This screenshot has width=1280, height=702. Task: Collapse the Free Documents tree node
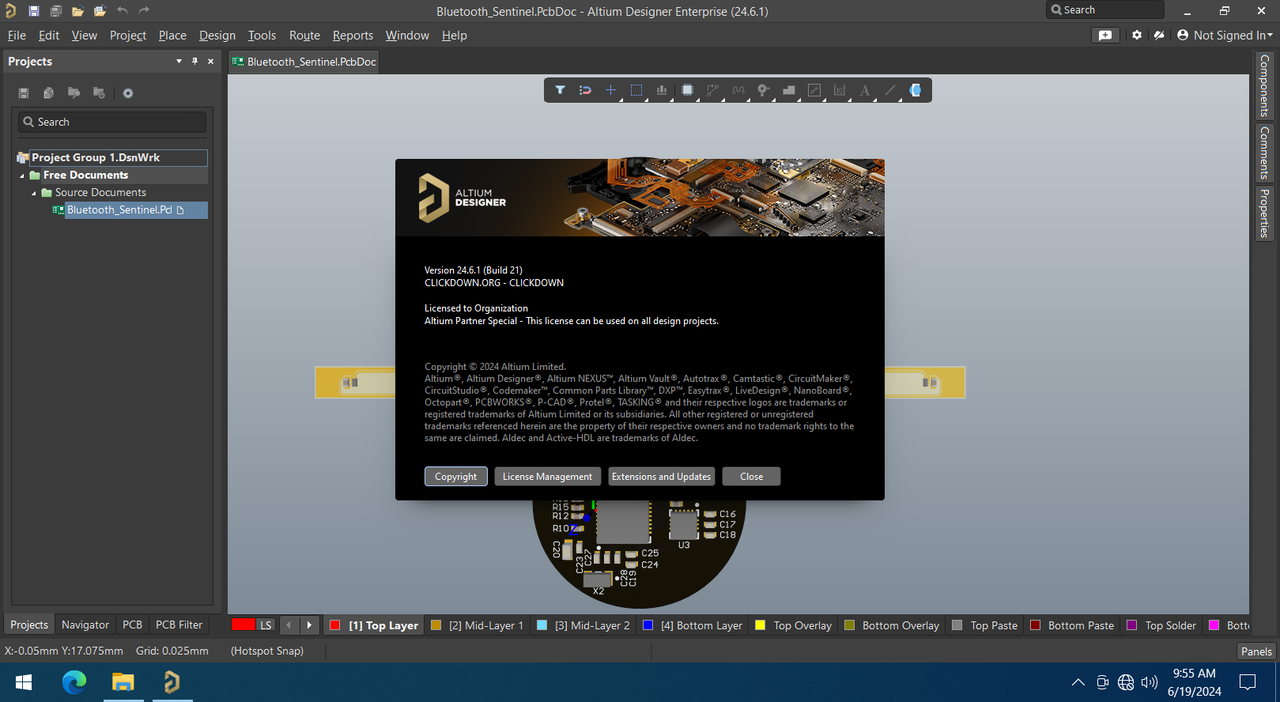[22, 176]
